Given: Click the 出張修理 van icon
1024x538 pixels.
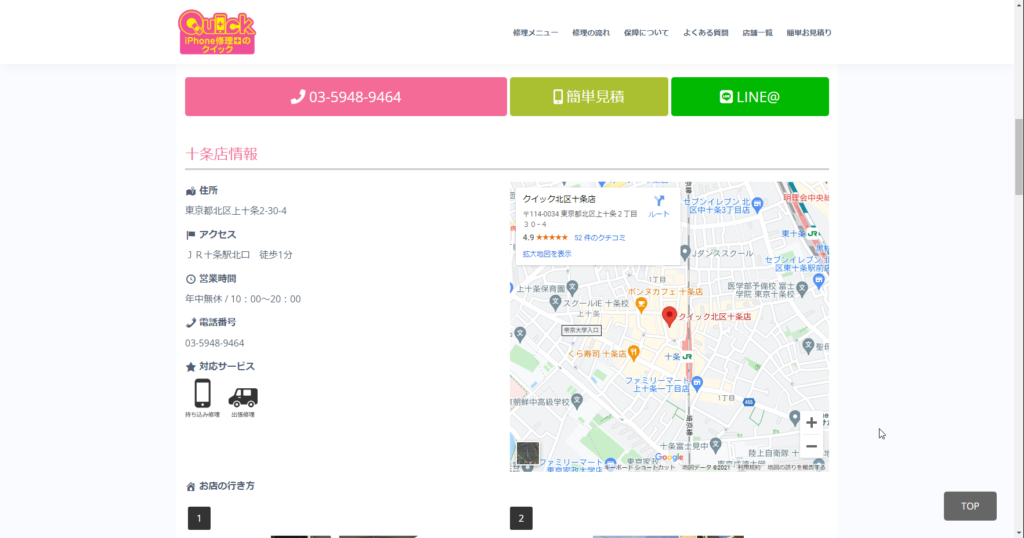Looking at the screenshot, I should 243,397.
